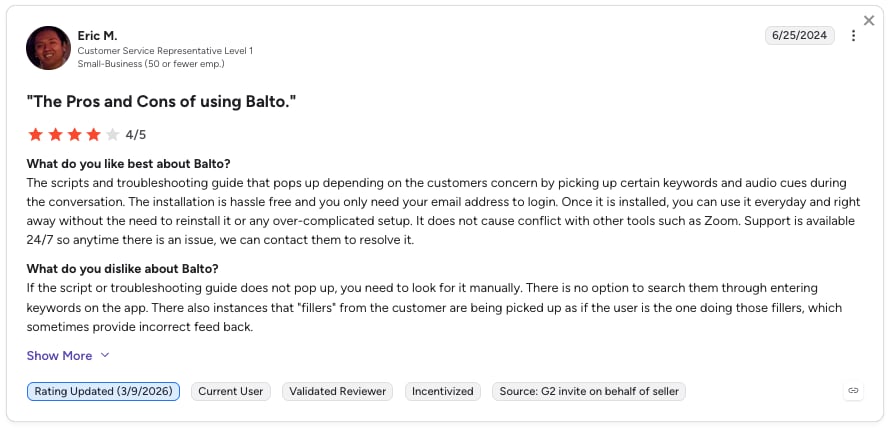Screen dimensions: 892x430
Task: Click the review title about Balto
Action: [162, 102]
